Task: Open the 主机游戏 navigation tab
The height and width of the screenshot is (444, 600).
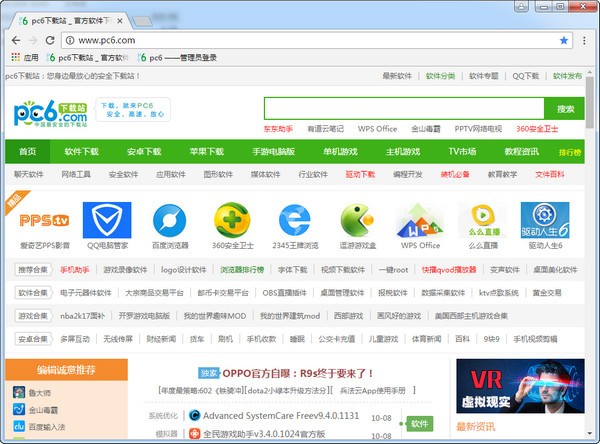Action: (403, 152)
